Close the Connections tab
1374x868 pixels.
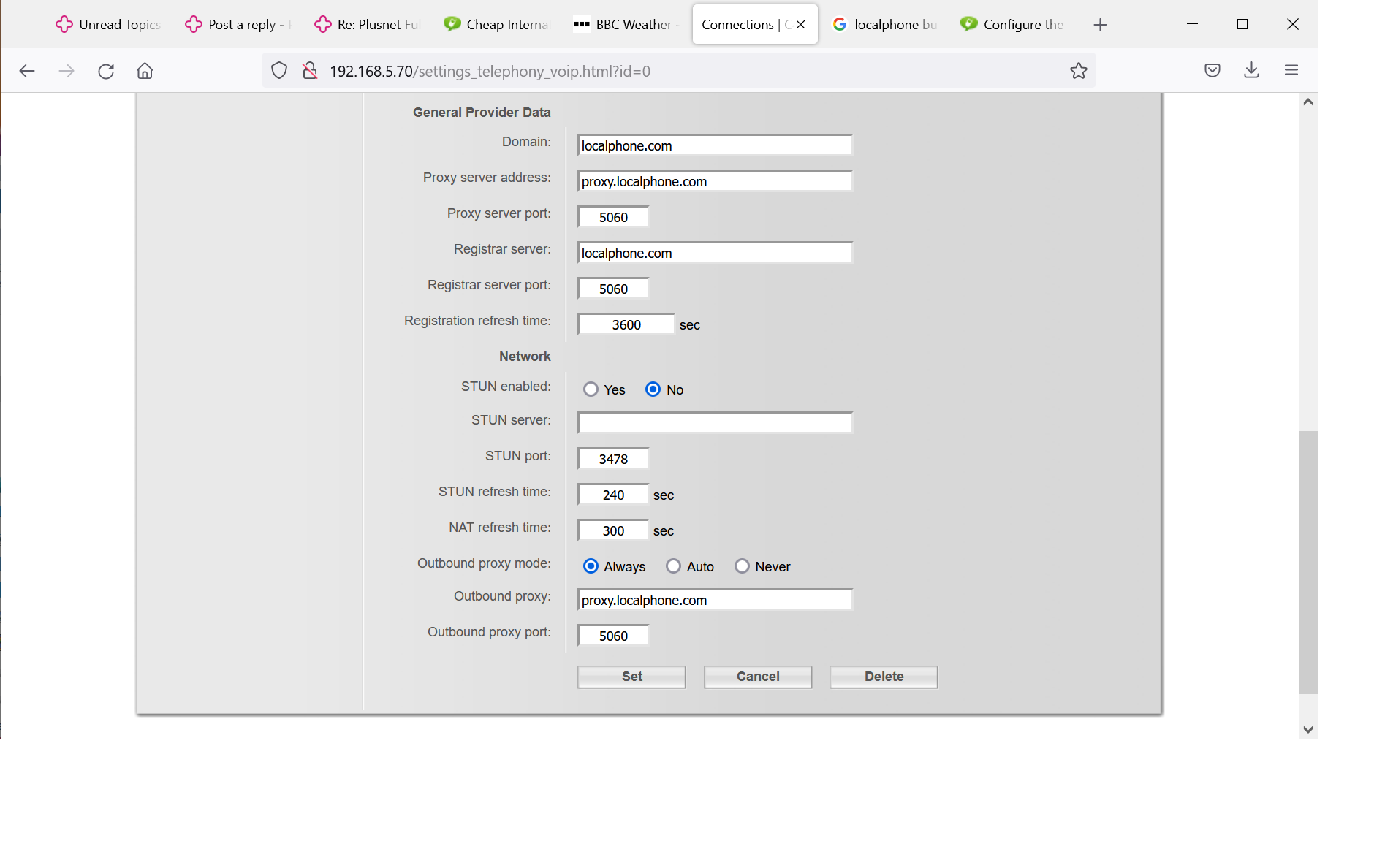[801, 25]
